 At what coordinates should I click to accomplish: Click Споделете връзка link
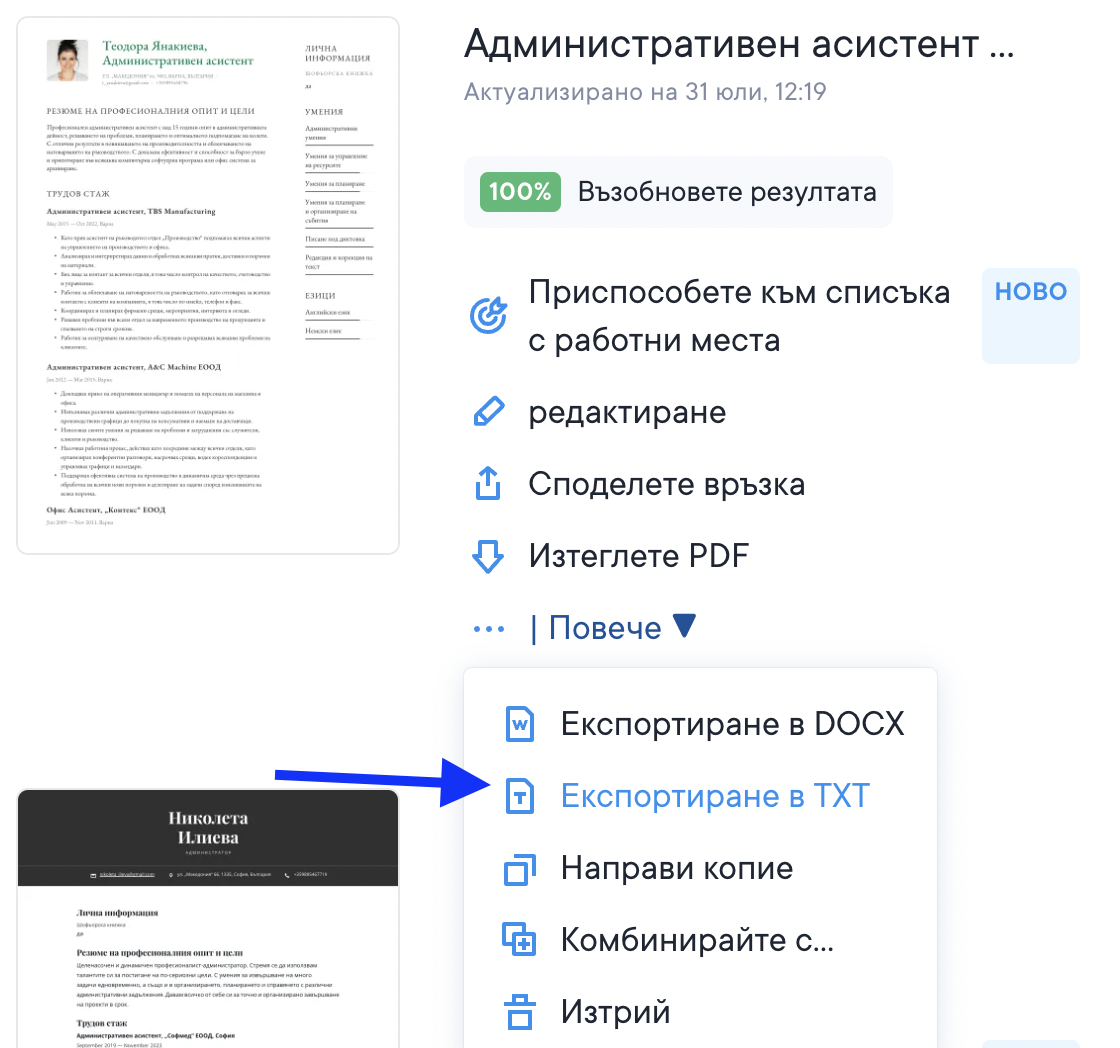(x=666, y=485)
